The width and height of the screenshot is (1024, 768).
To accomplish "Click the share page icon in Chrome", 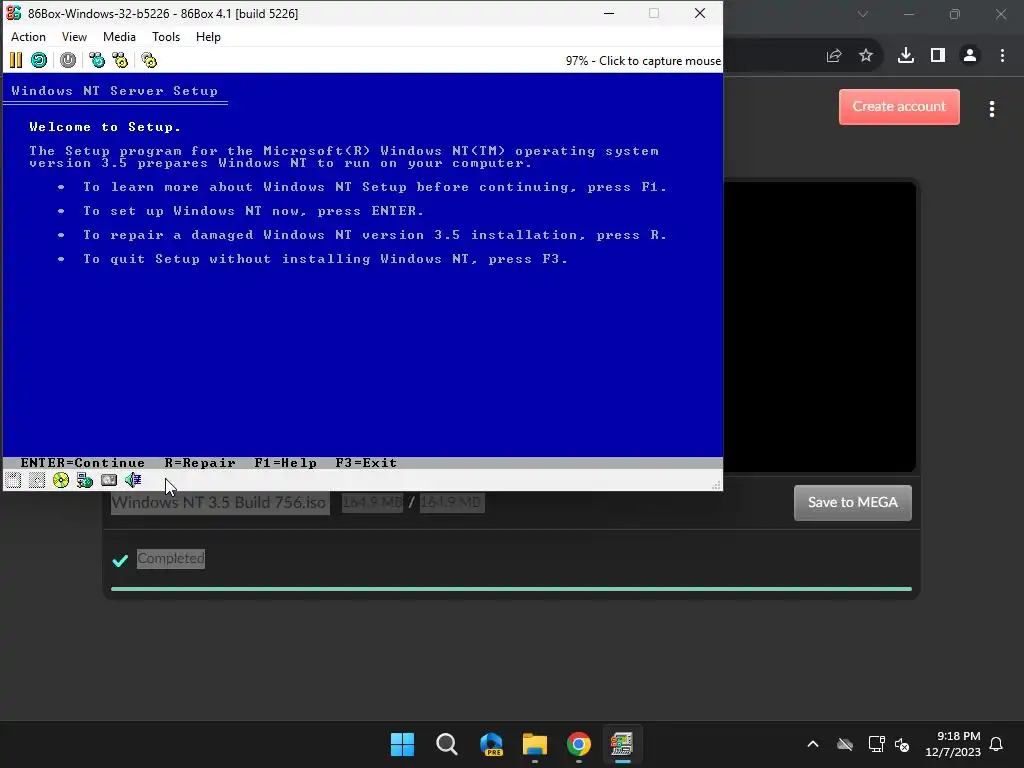I will tap(834, 56).
